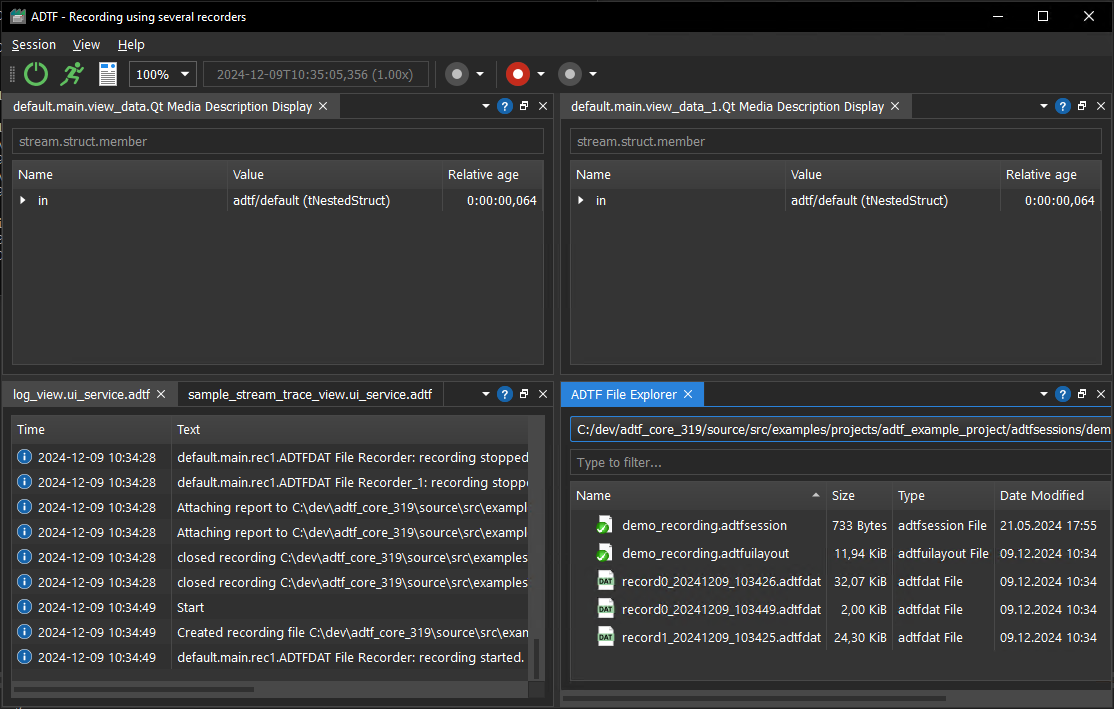Close the ADTF File Explorer tab
The image size is (1114, 709).
[688, 394]
